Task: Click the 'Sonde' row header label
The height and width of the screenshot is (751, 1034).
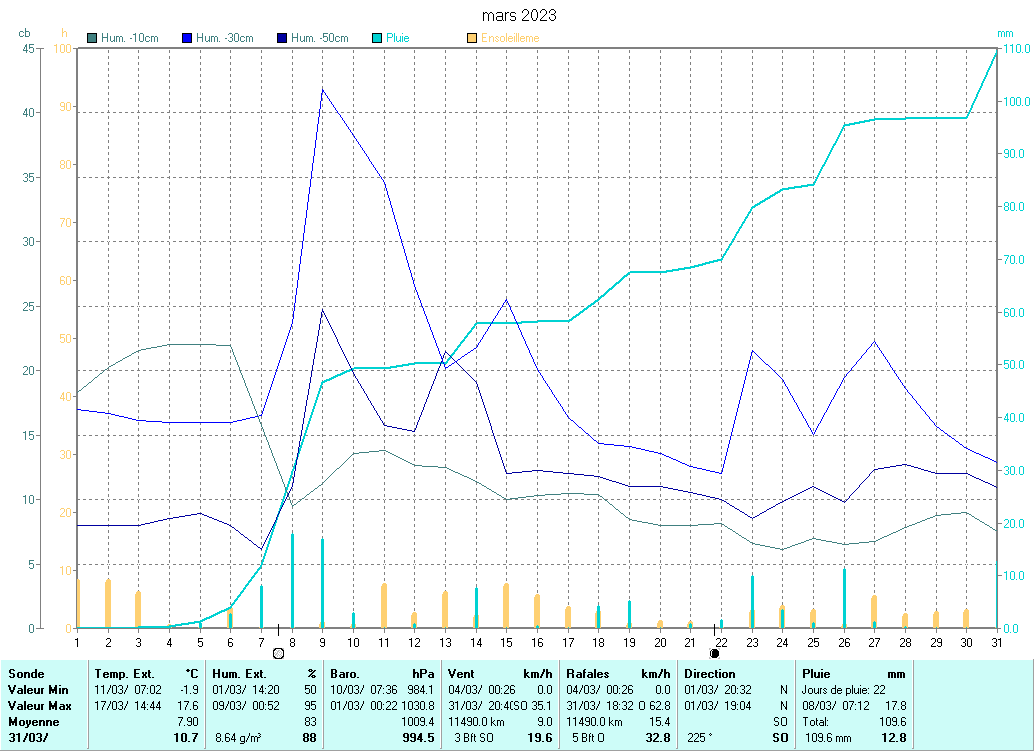Action: coord(25,674)
